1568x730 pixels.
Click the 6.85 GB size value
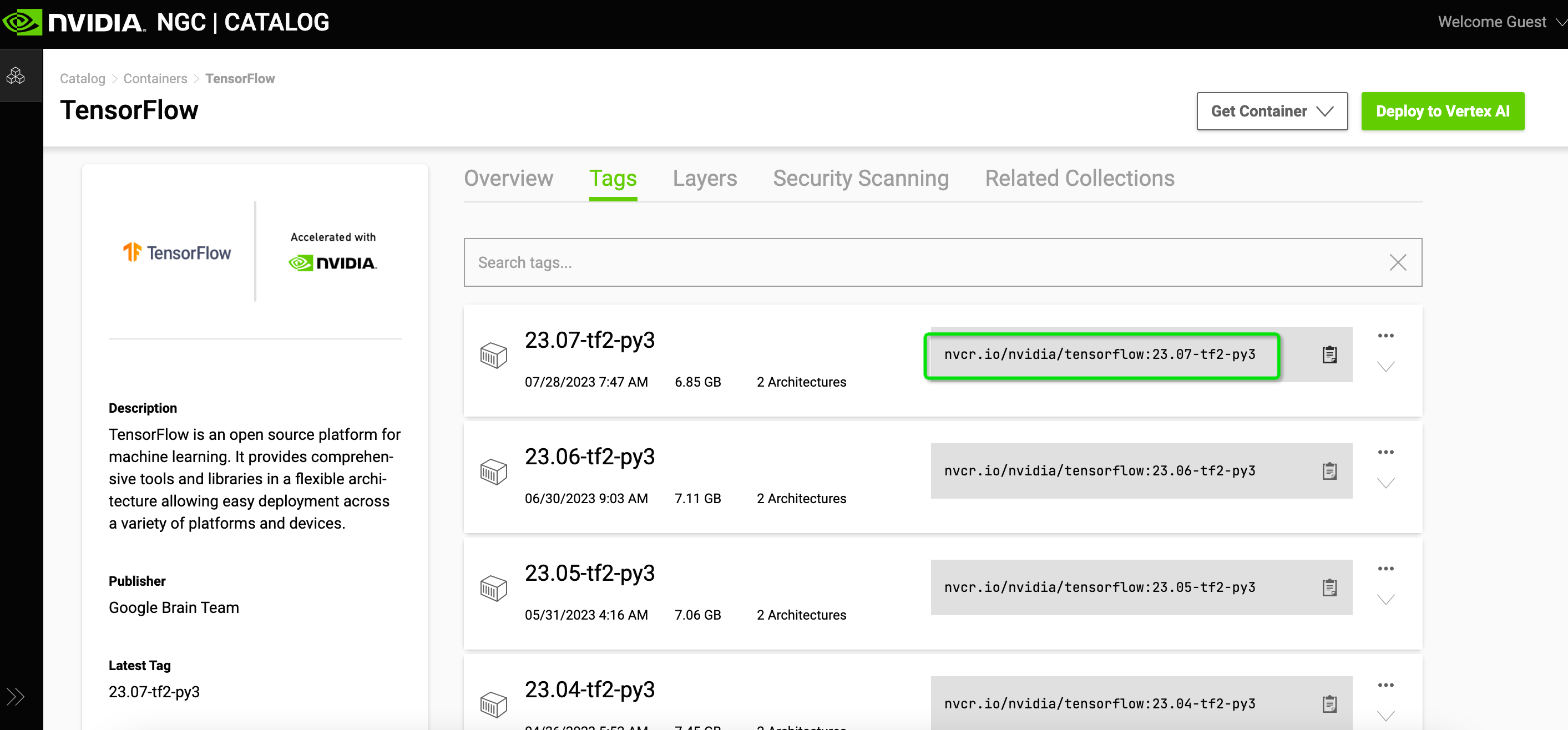pyautogui.click(x=697, y=382)
